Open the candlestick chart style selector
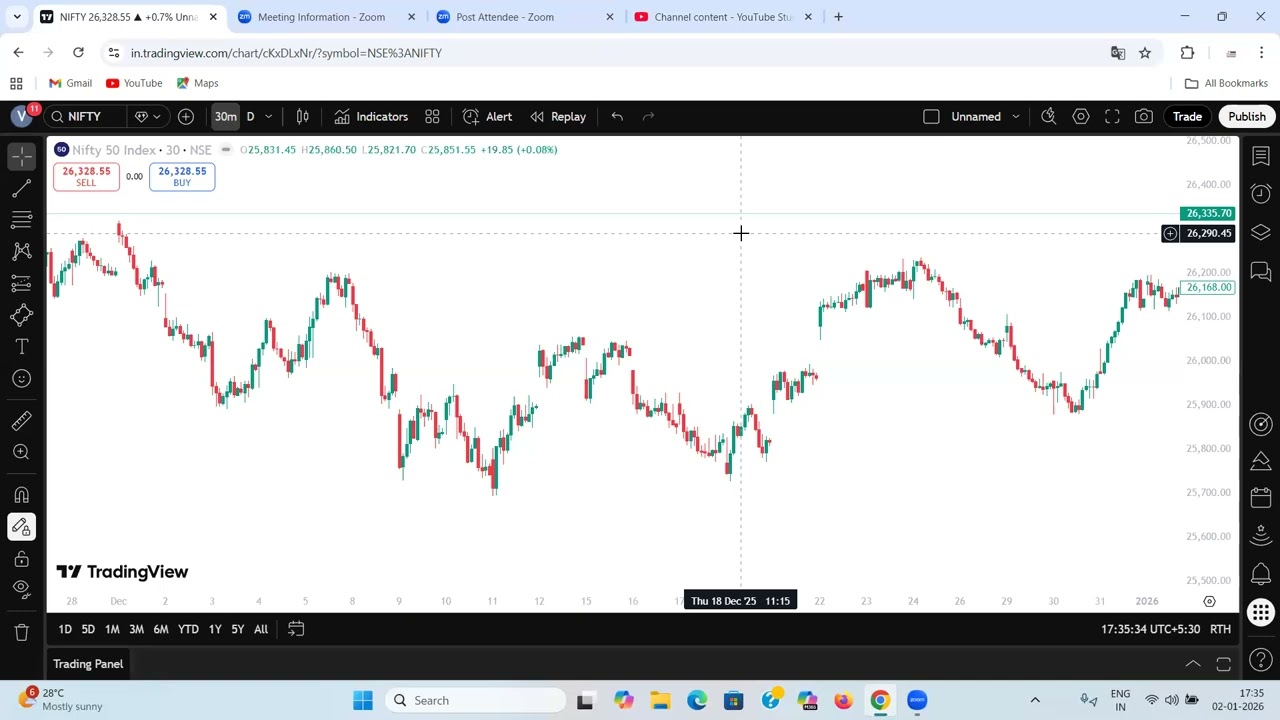Screen dimensions: 1280x720 tap(302, 117)
